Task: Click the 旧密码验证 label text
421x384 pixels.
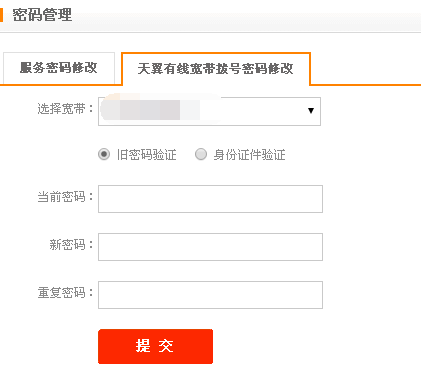Action: [x=146, y=155]
